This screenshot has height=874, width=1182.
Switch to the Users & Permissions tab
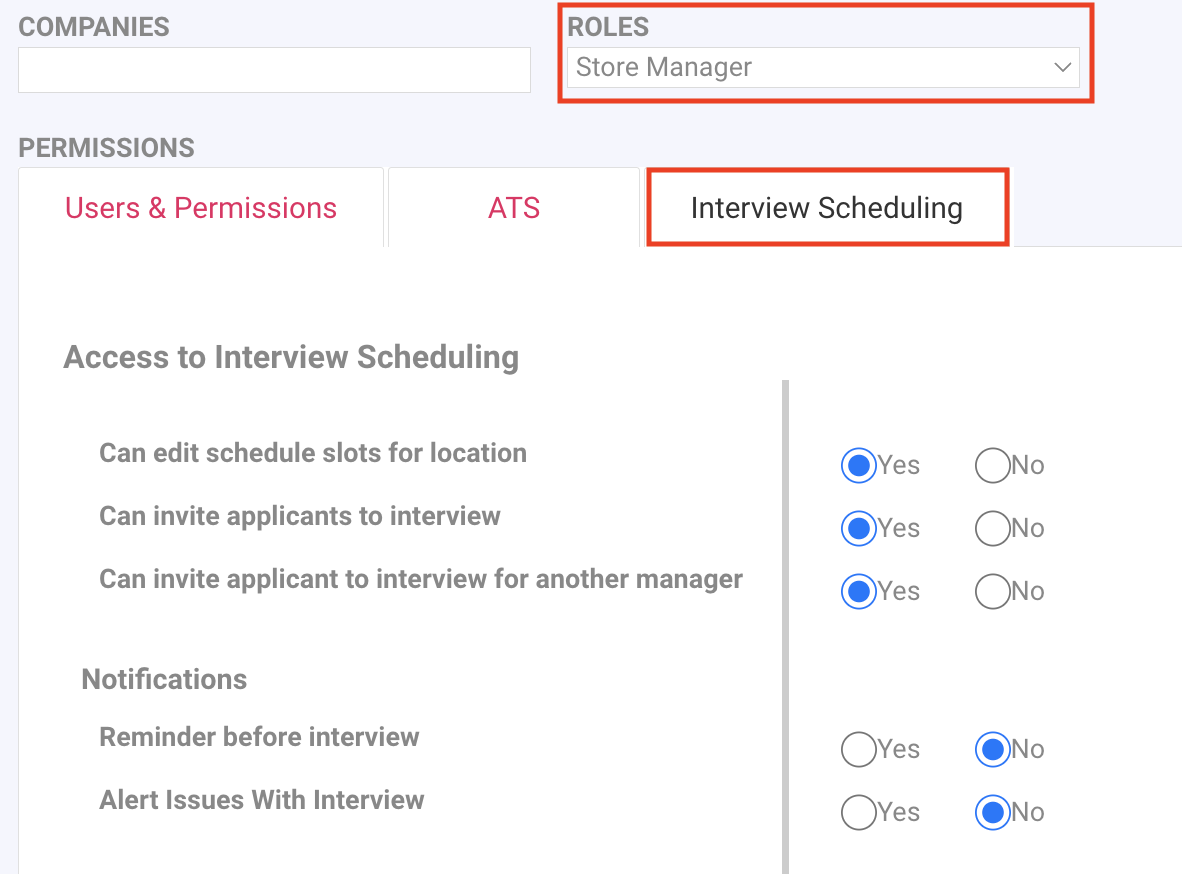(201, 208)
